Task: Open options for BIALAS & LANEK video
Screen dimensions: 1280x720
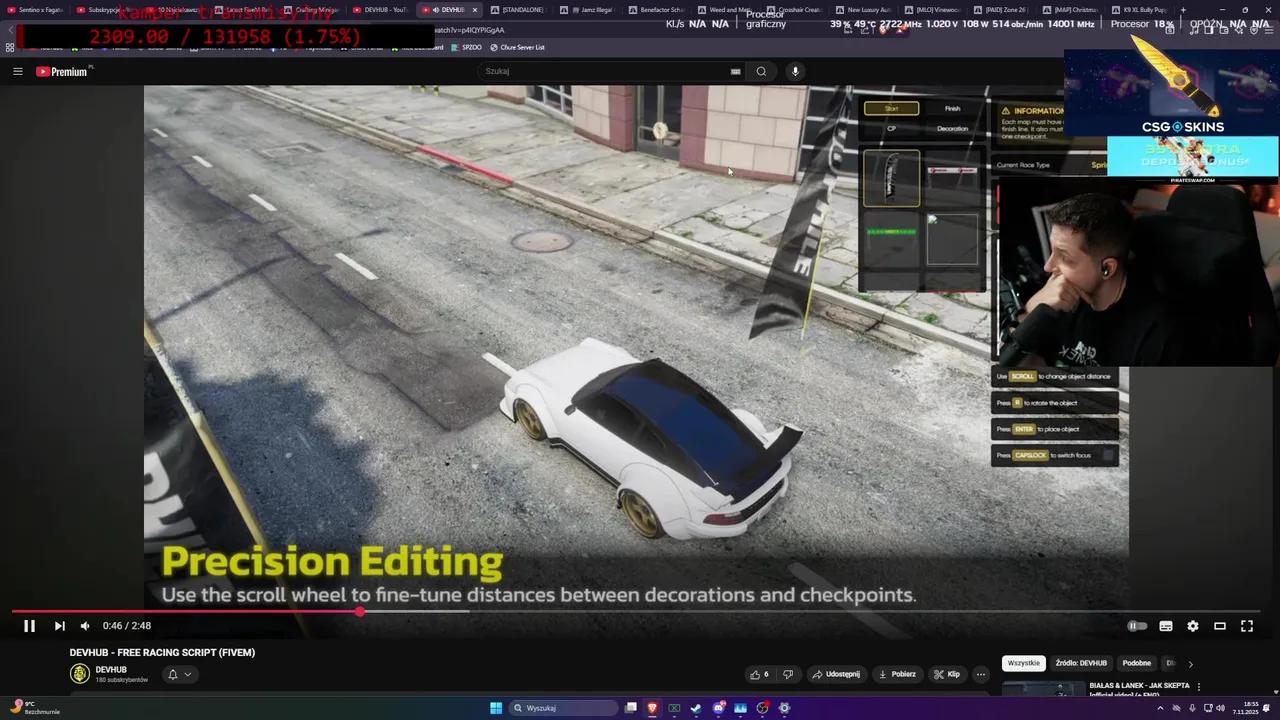Action: (1199, 687)
